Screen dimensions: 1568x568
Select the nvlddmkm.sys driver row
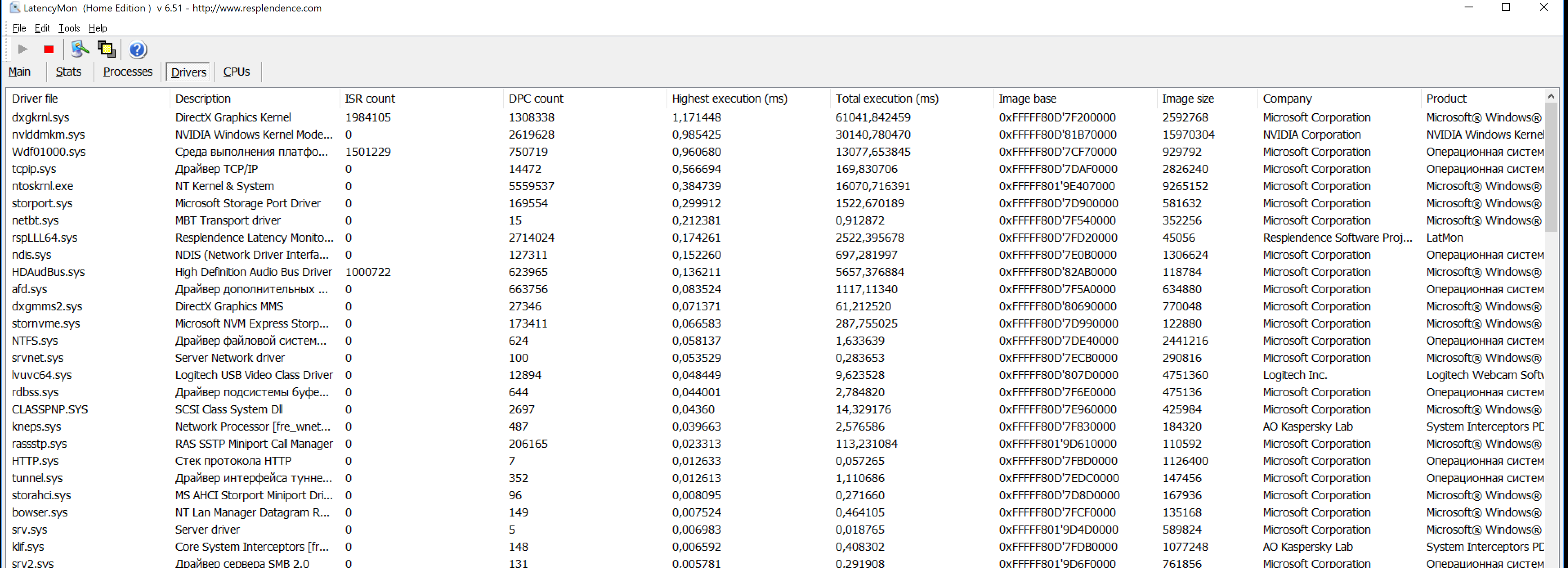48,135
